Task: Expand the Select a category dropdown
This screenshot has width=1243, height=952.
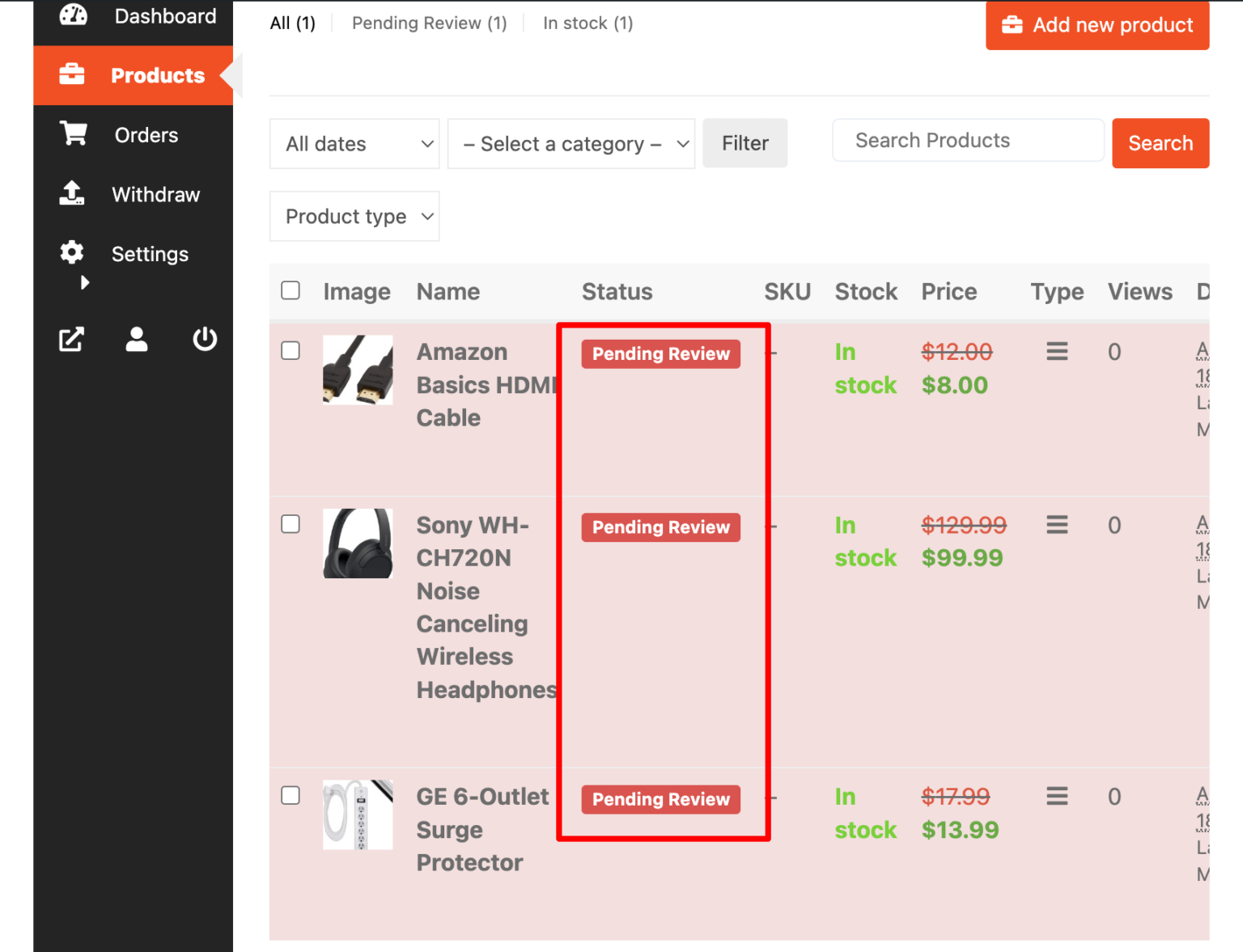Action: pyautogui.click(x=571, y=143)
